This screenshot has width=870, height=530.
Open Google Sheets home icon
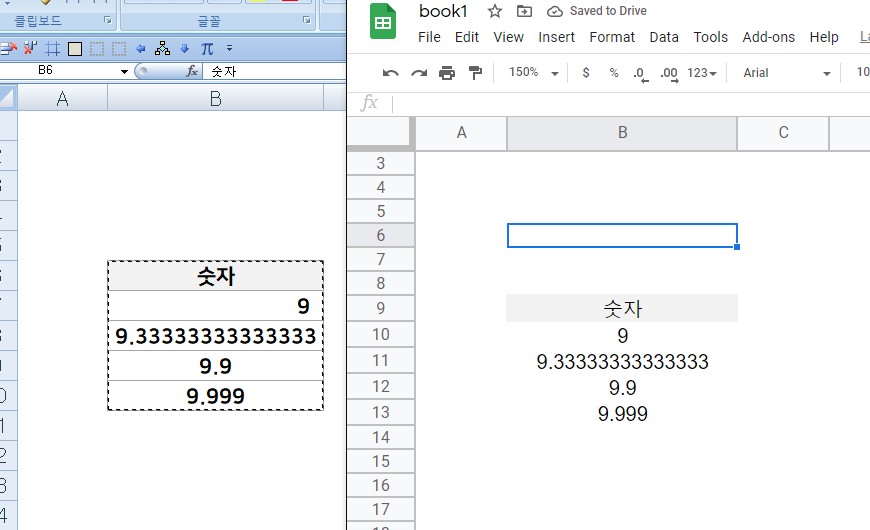tap(383, 22)
